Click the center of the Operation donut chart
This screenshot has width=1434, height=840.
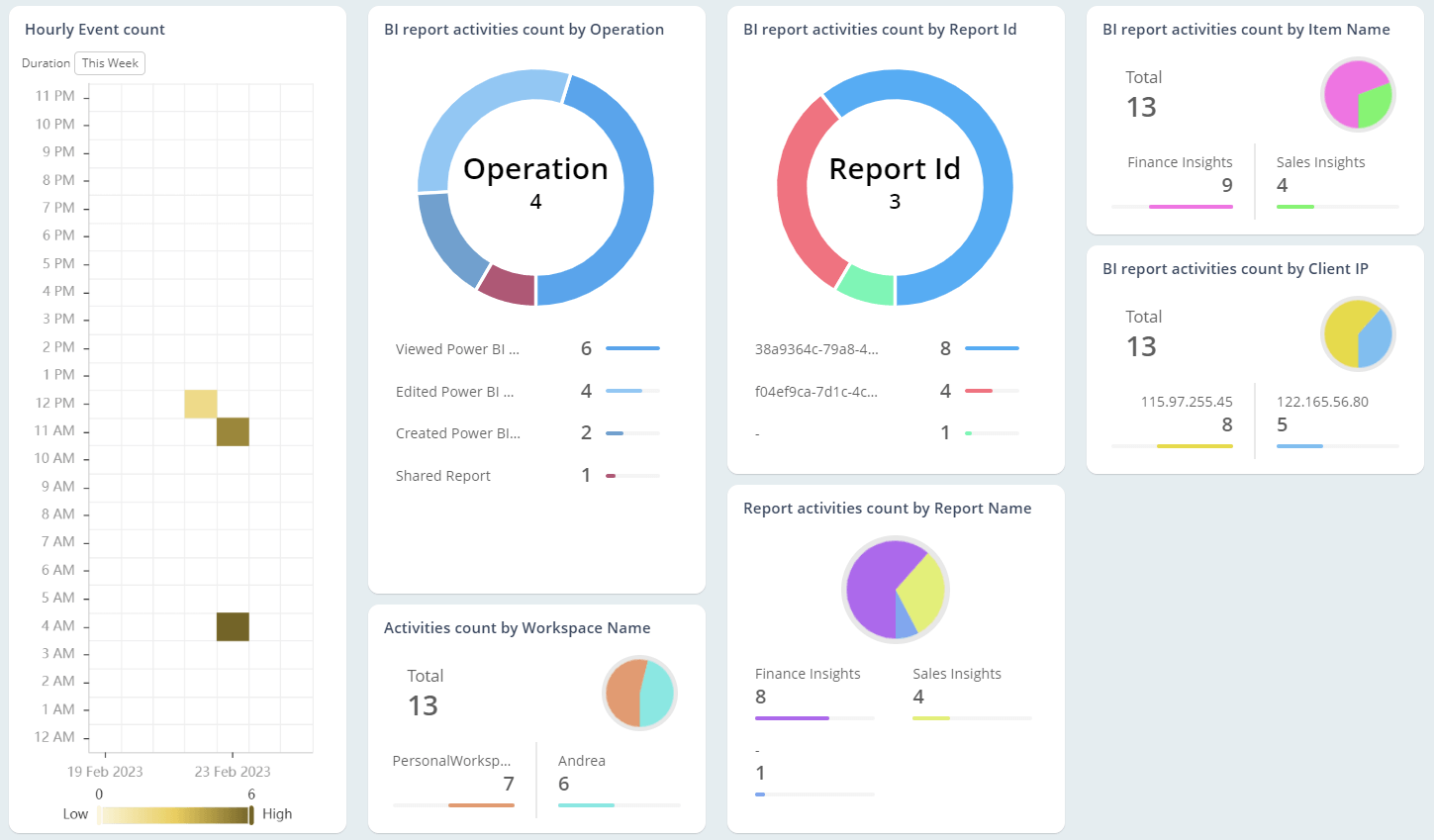click(x=535, y=188)
